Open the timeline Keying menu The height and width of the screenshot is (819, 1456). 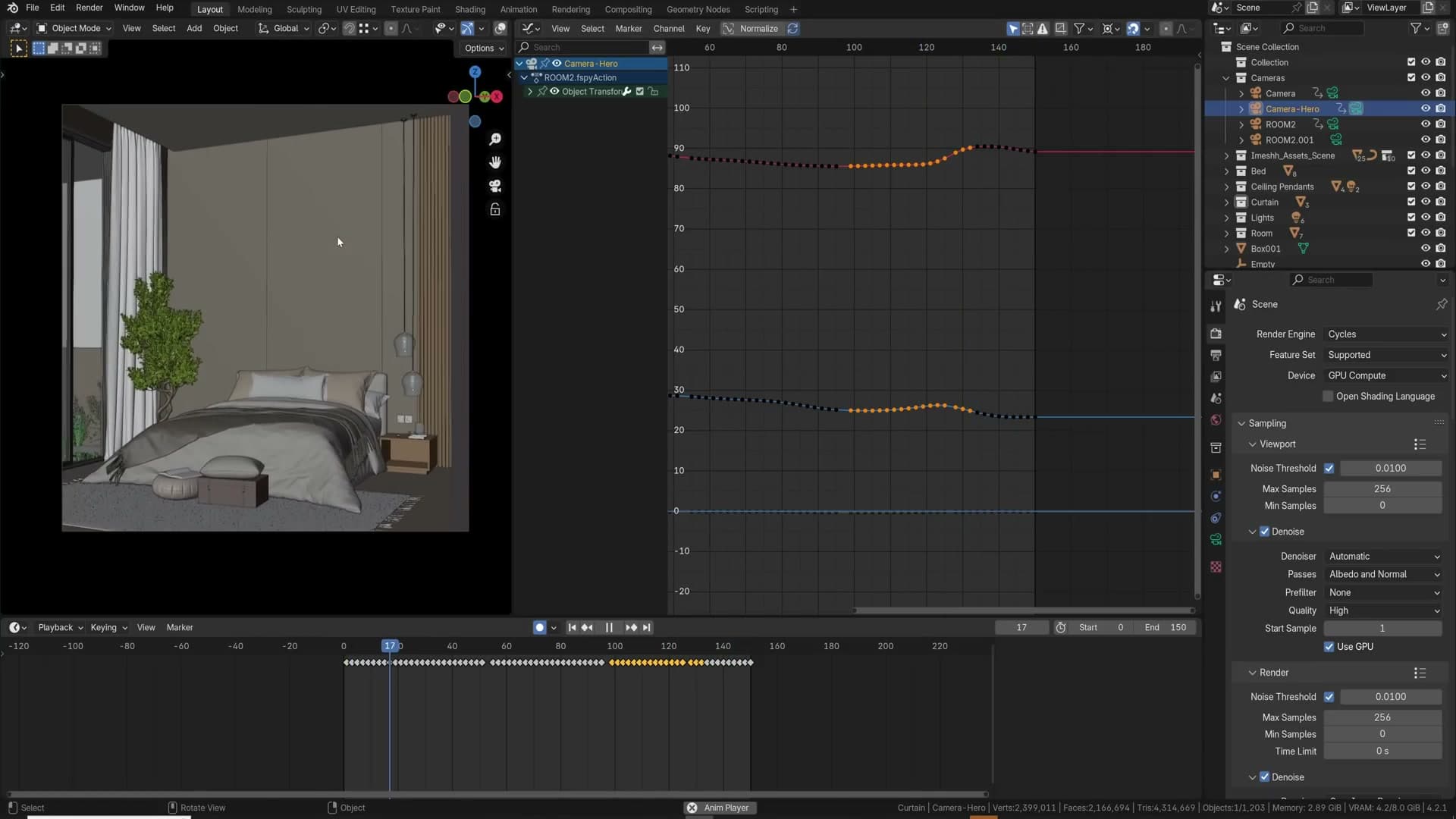click(108, 628)
